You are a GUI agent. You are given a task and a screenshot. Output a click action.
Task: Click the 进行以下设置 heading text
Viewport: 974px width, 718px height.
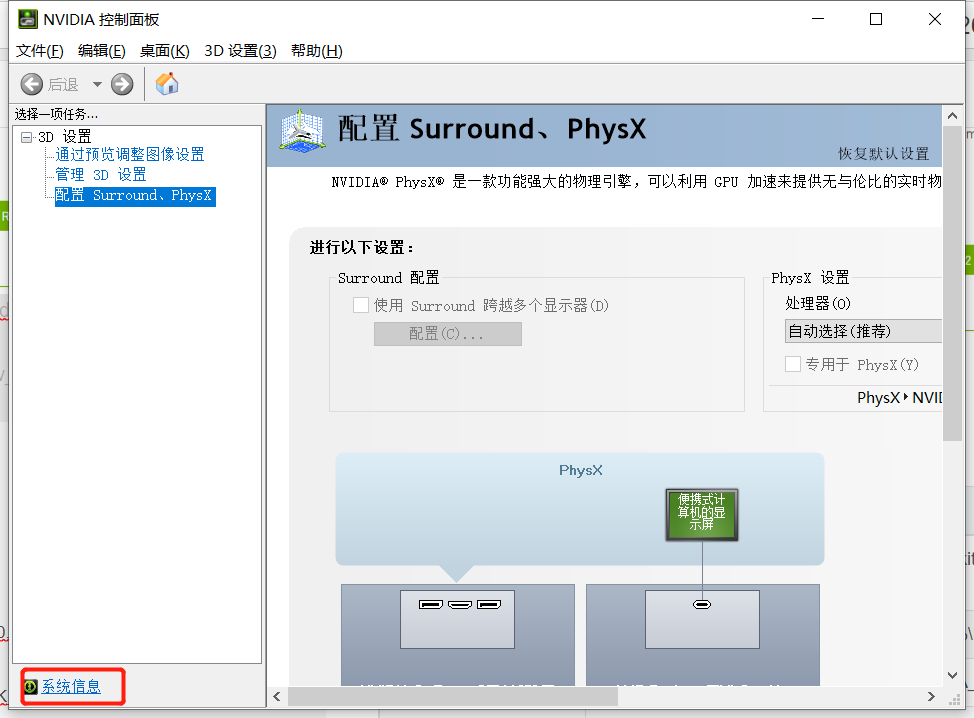[x=362, y=248]
